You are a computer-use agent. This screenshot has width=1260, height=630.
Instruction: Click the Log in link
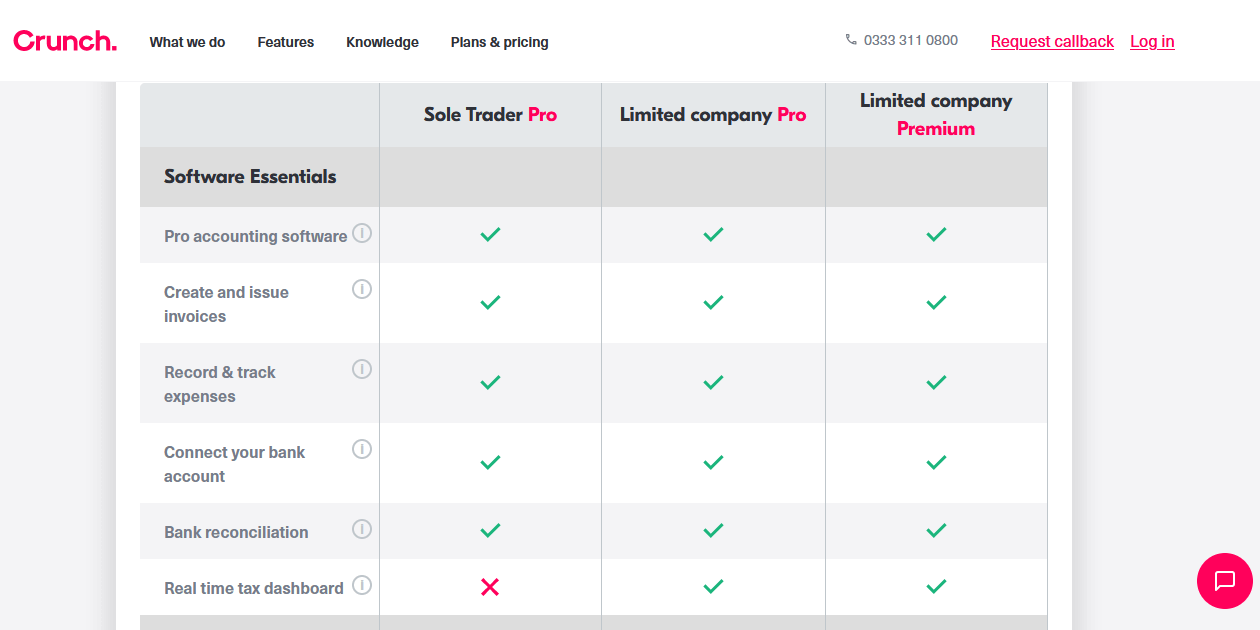pyautogui.click(x=1152, y=41)
